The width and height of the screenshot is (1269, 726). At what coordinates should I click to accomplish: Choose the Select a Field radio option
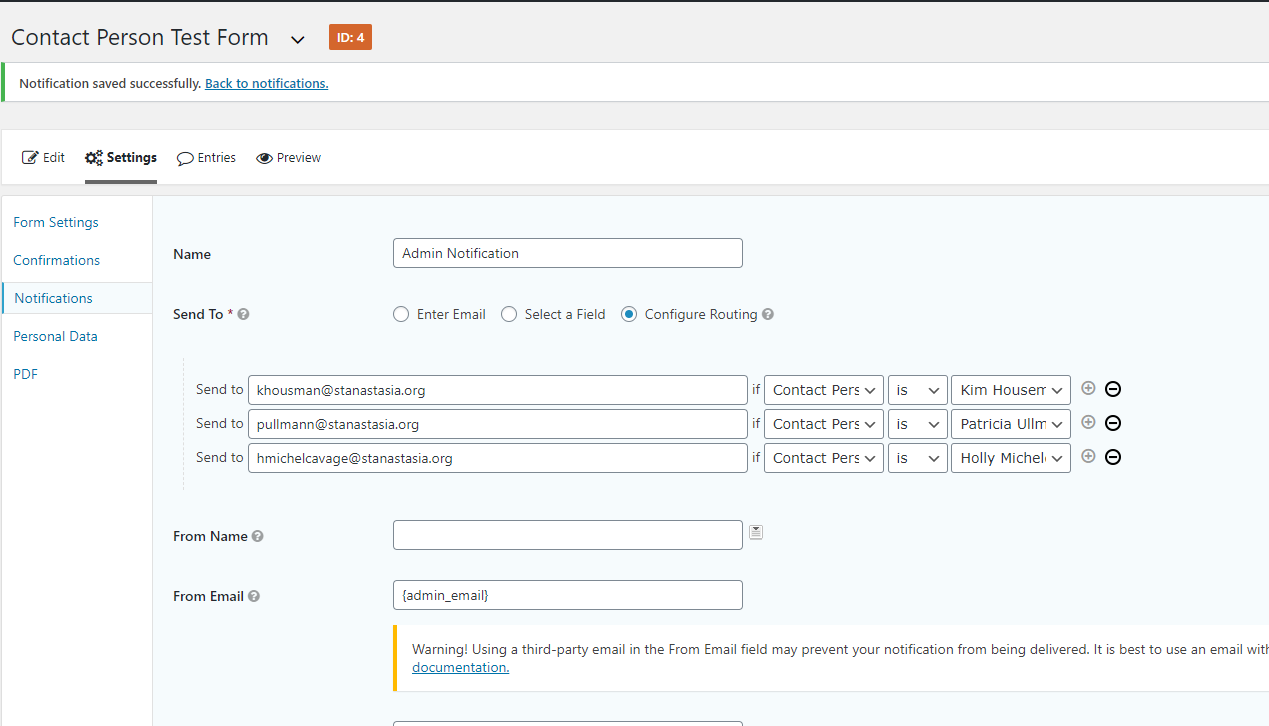point(509,314)
